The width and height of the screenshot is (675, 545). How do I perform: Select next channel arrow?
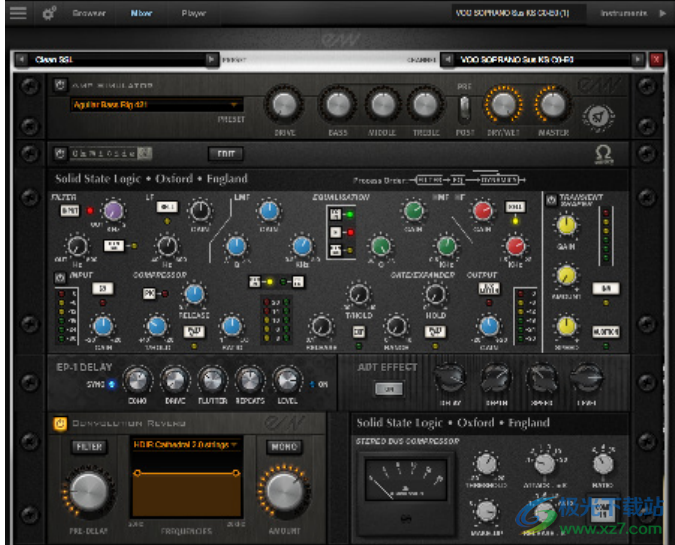pyautogui.click(x=638, y=59)
